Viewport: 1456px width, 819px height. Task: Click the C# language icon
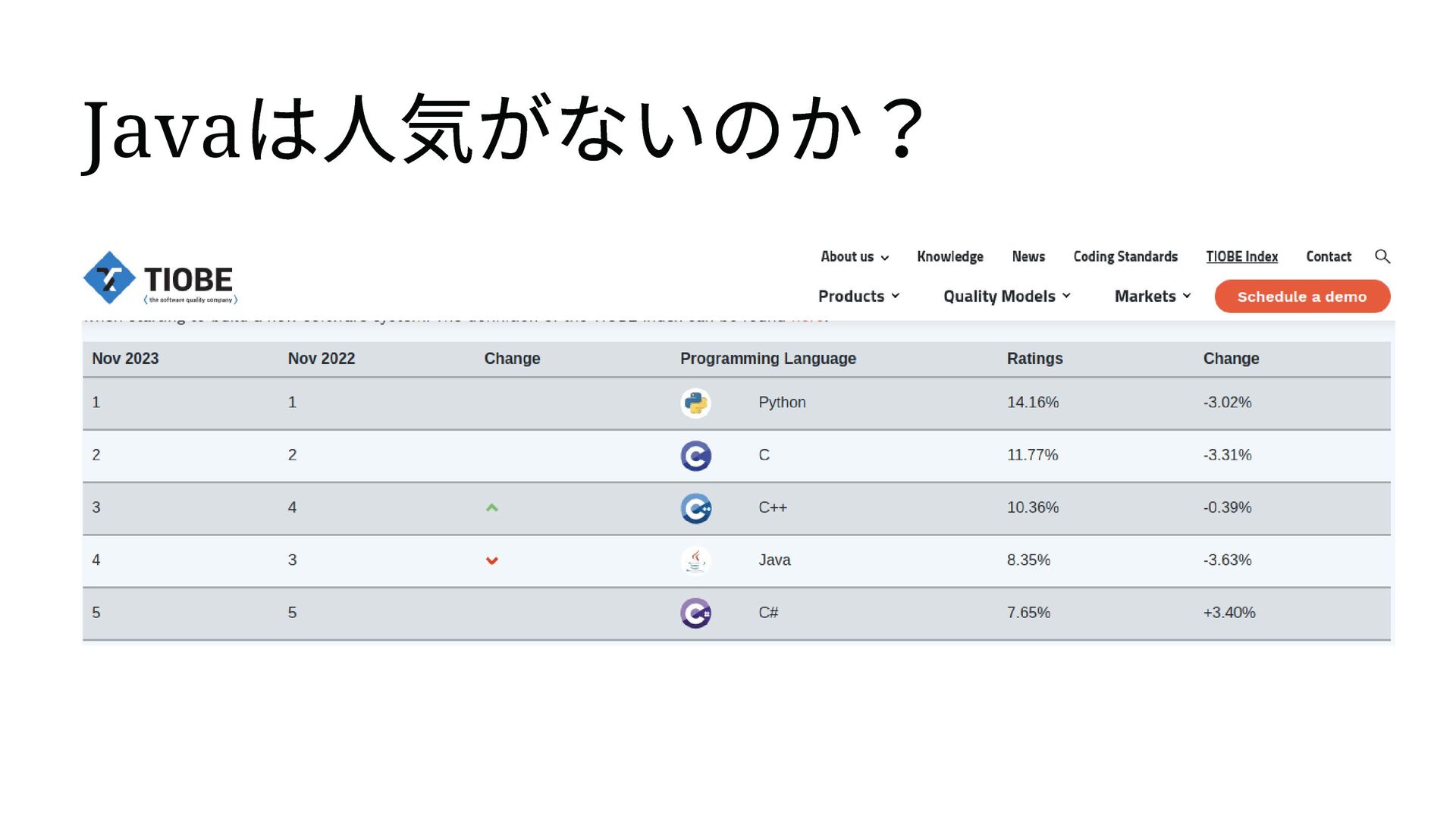click(695, 613)
